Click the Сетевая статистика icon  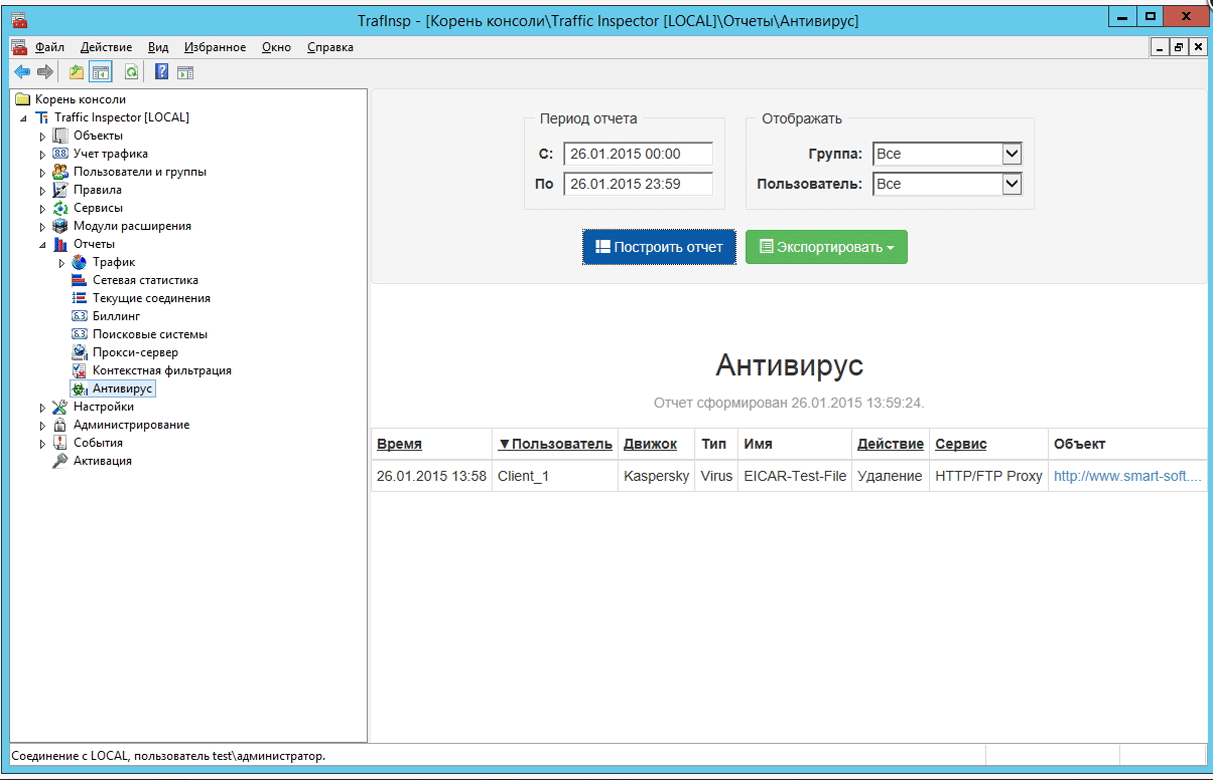80,280
